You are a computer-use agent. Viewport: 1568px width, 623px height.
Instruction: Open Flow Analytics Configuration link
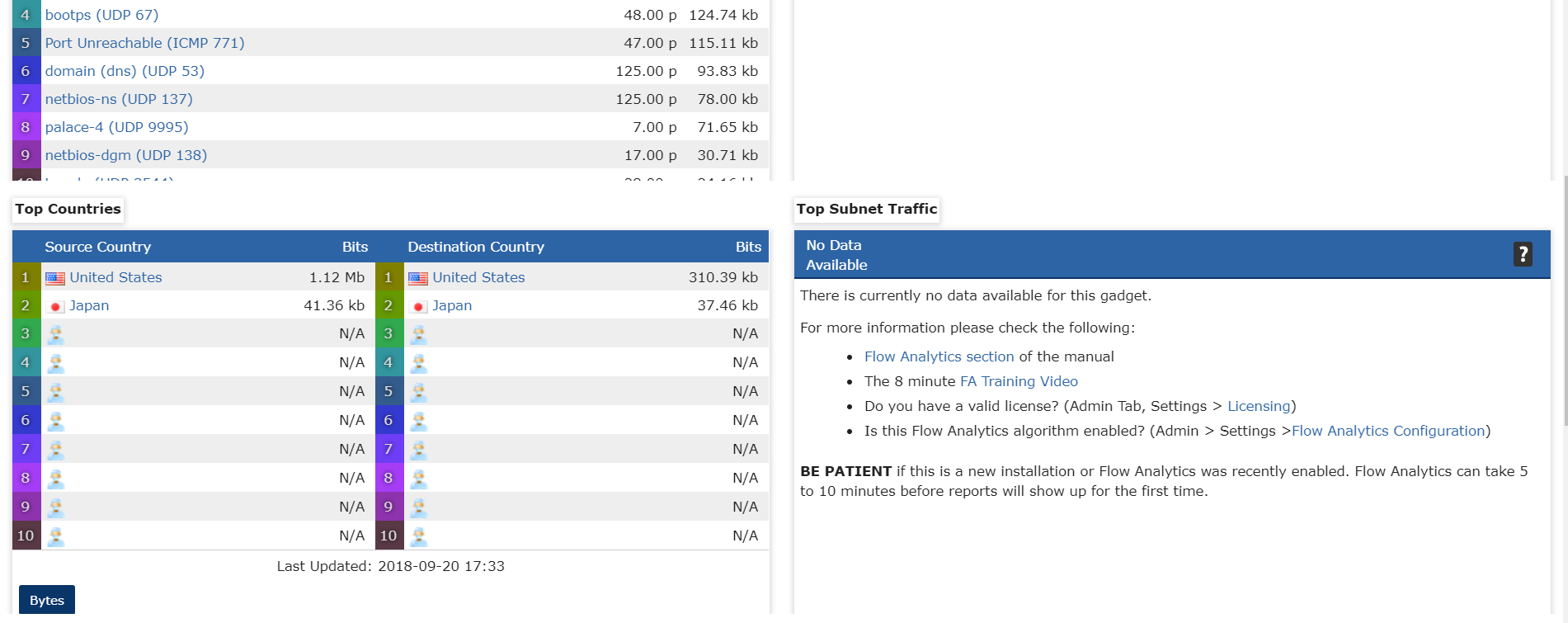tap(1388, 431)
